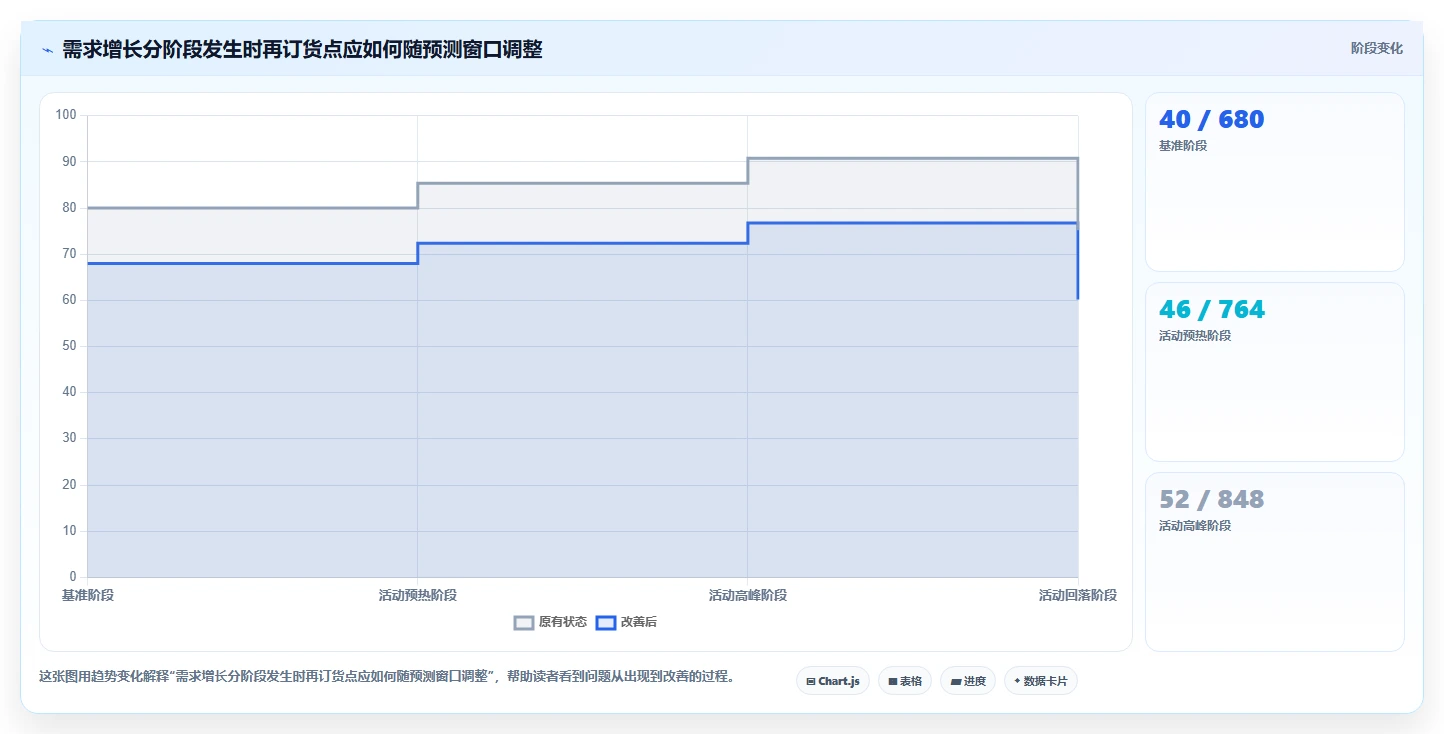
Task: Click the 90 y-axis tick label
Action: pos(70,161)
